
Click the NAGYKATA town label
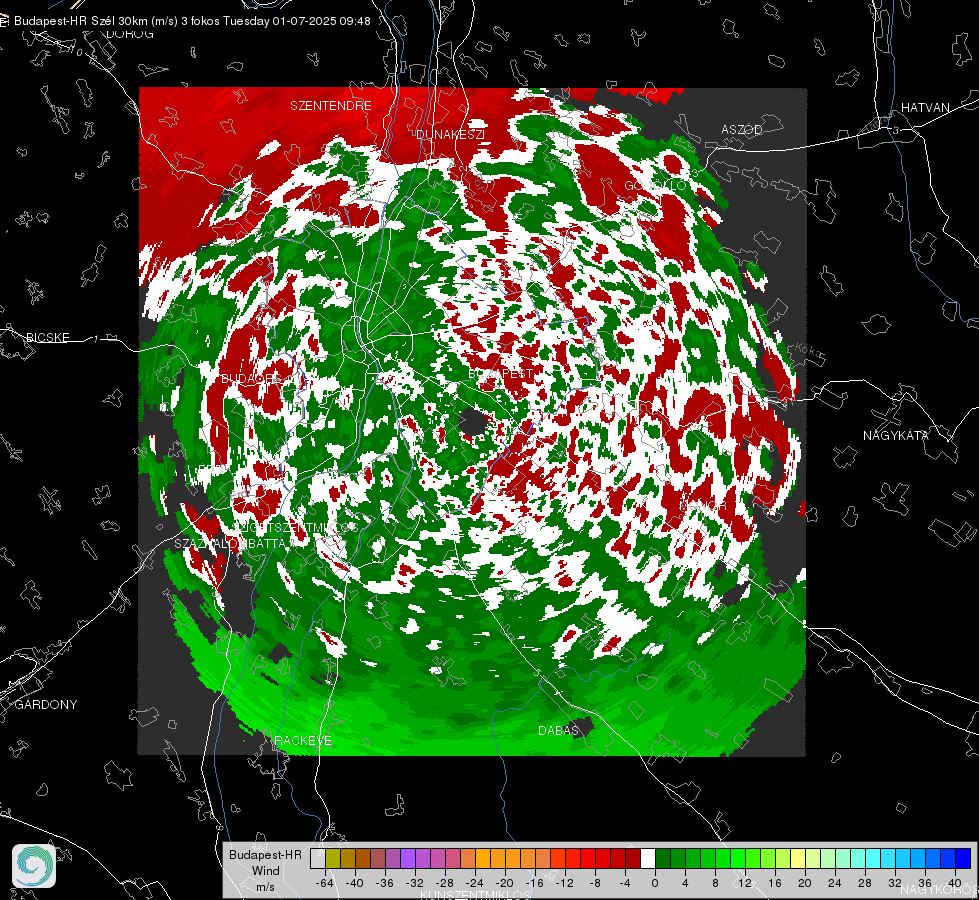(896, 435)
